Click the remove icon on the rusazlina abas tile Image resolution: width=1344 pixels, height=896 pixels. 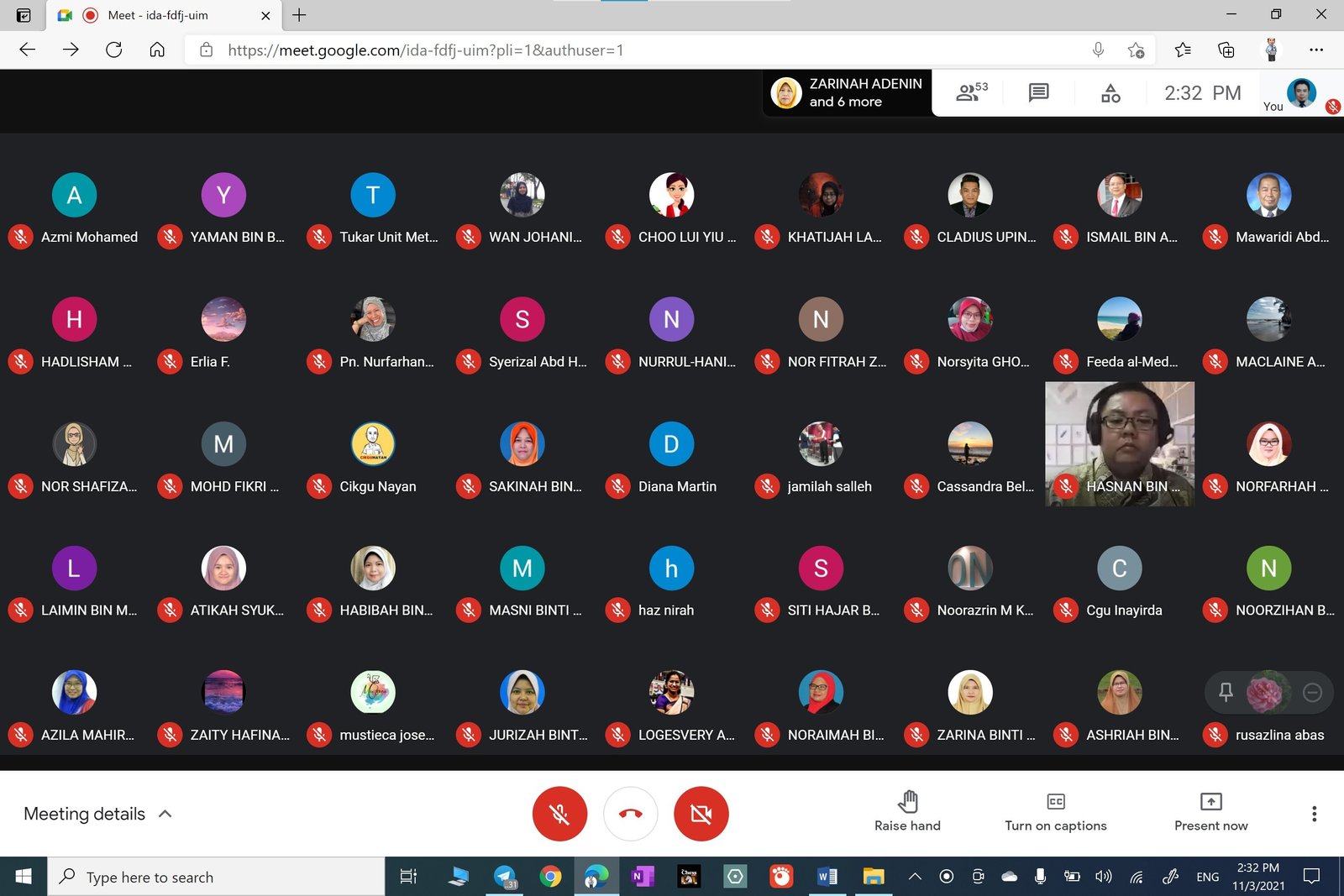coord(1312,692)
